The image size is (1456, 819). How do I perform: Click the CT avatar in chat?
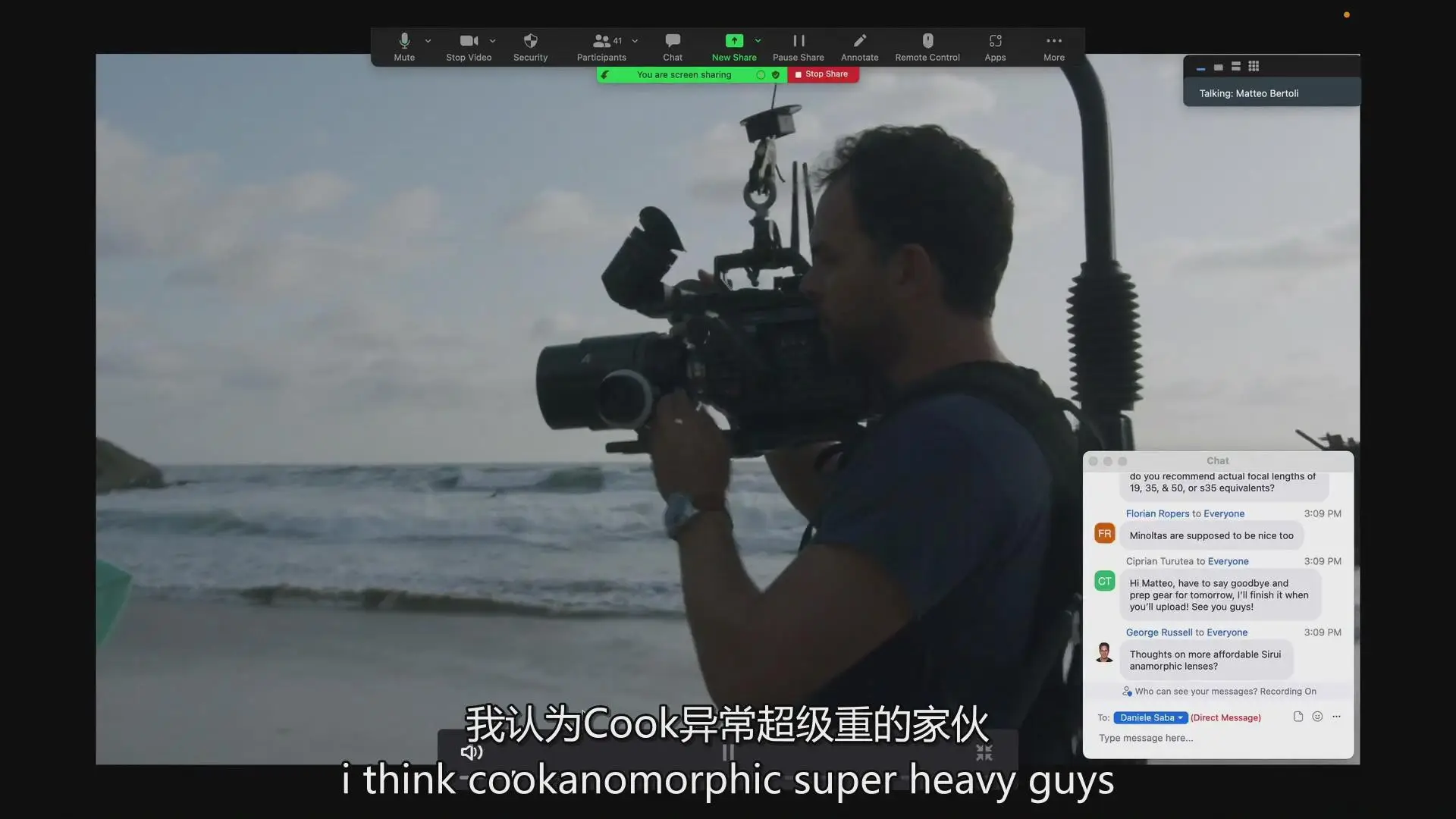pos(1104,582)
